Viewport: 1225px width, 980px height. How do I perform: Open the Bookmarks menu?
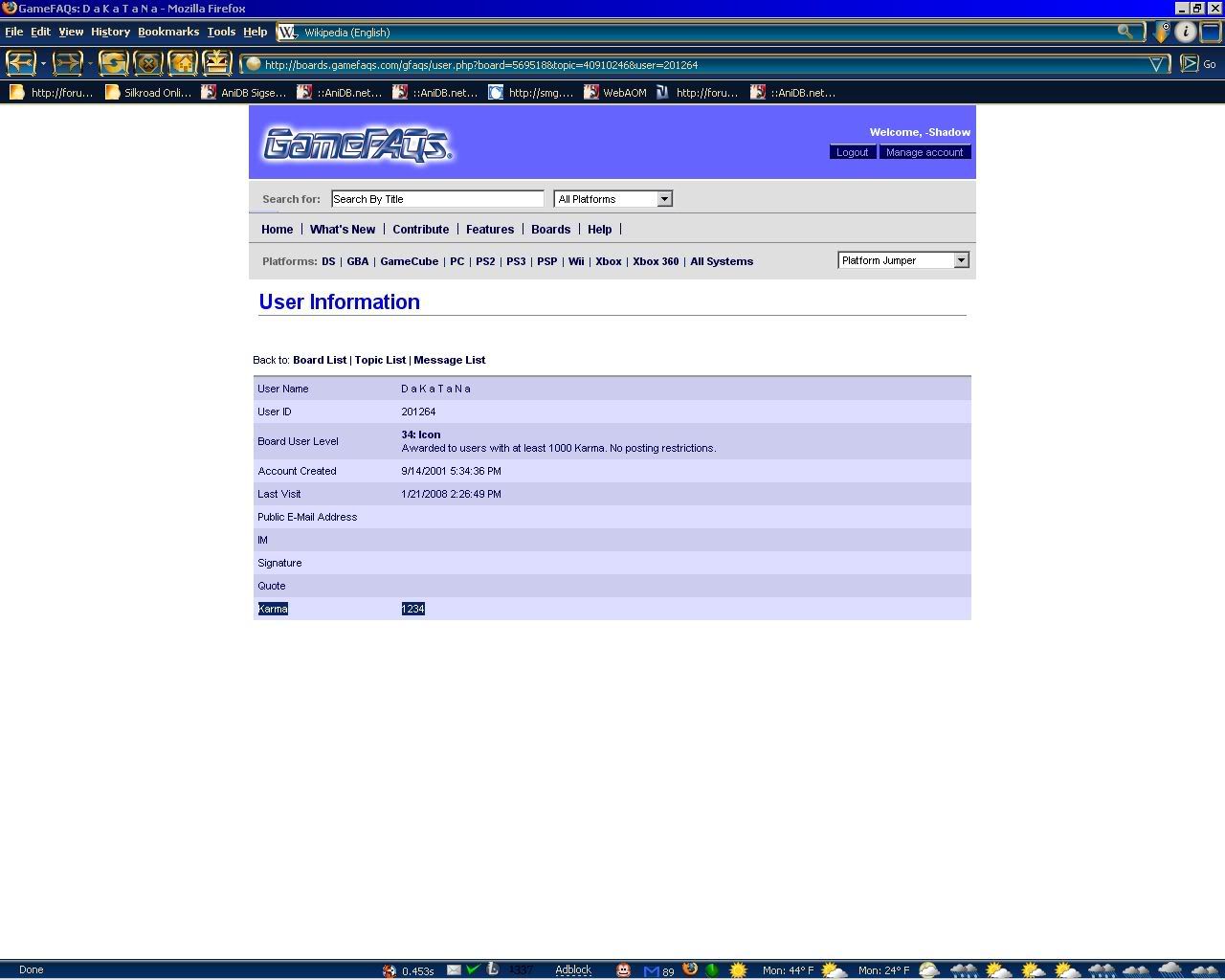[x=168, y=32]
